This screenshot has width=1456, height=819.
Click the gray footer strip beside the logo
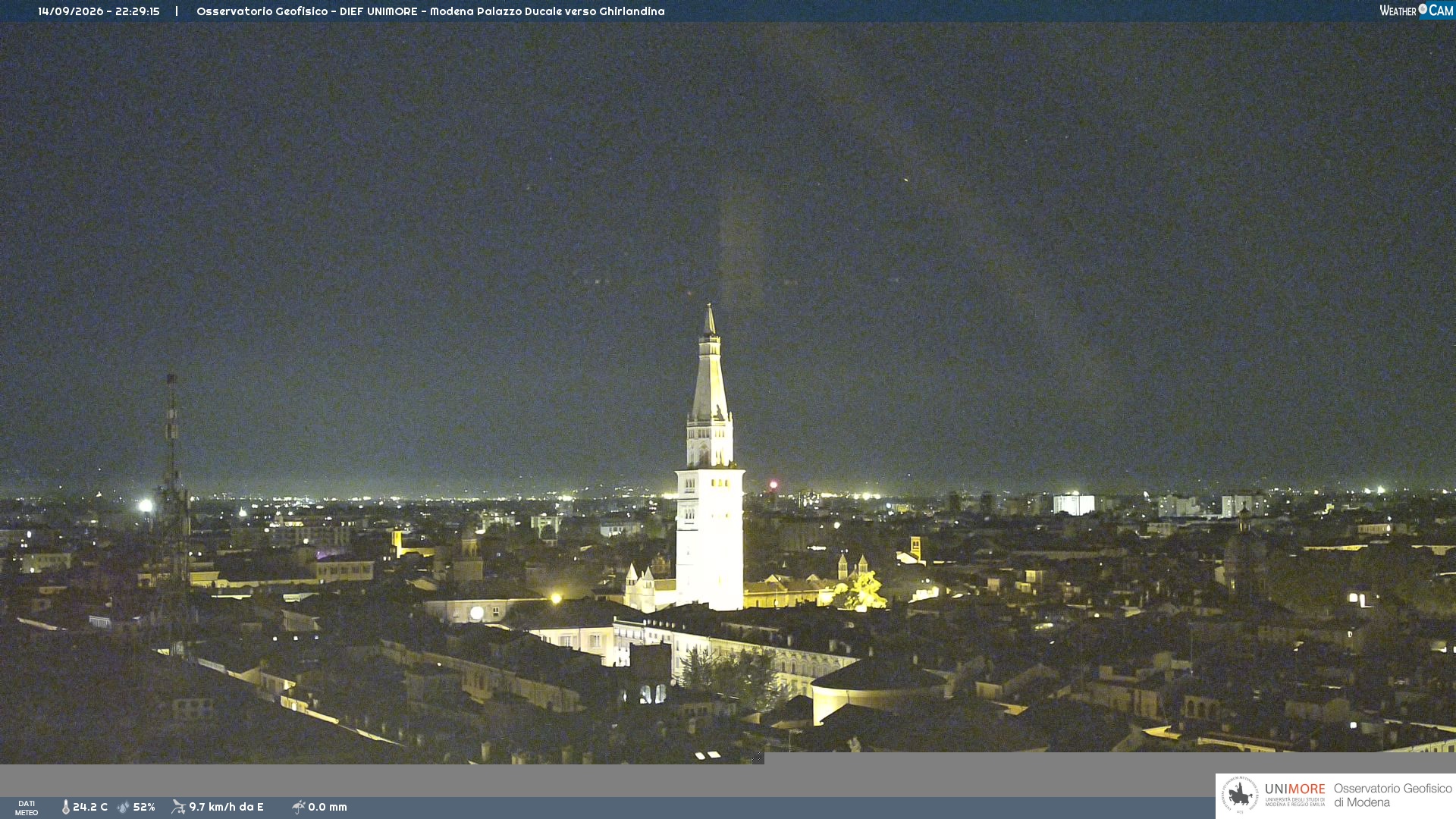pyautogui.click(x=607, y=780)
